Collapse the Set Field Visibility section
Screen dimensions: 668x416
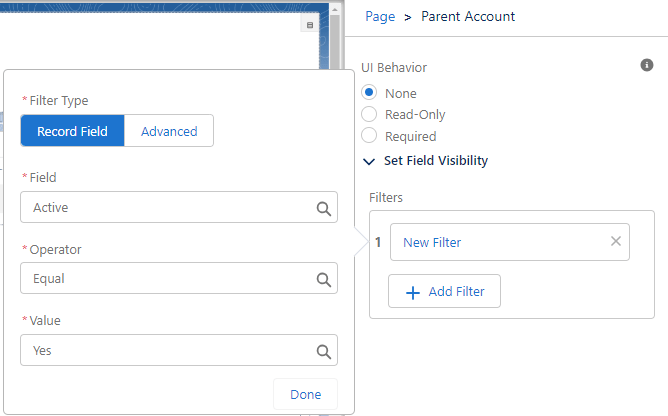click(x=369, y=160)
